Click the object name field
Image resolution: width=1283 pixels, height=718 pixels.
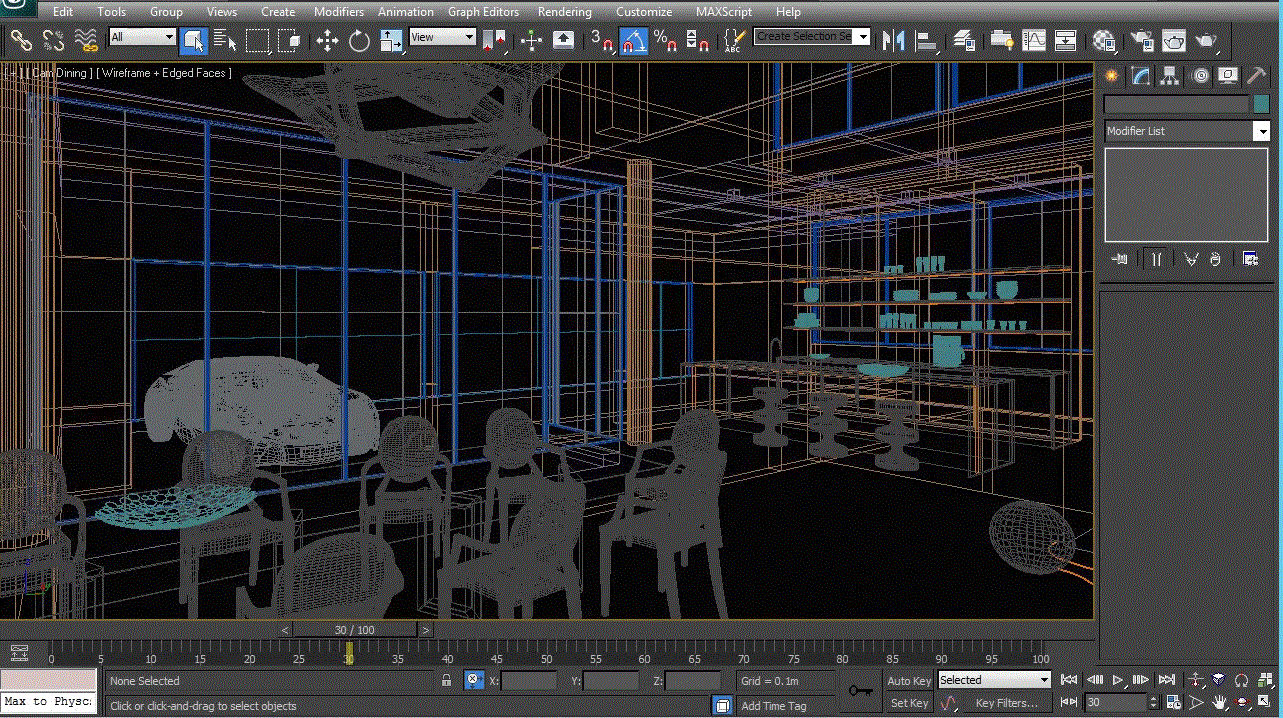1177,104
